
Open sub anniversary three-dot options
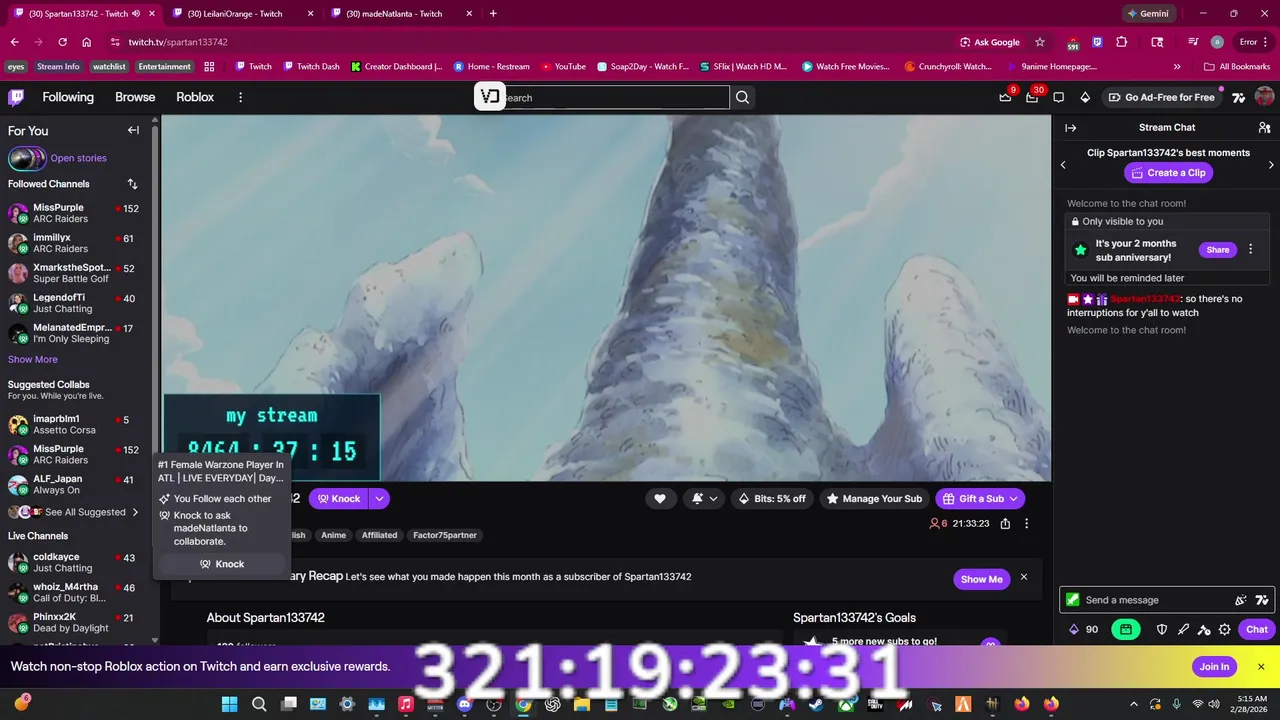[1250, 250]
